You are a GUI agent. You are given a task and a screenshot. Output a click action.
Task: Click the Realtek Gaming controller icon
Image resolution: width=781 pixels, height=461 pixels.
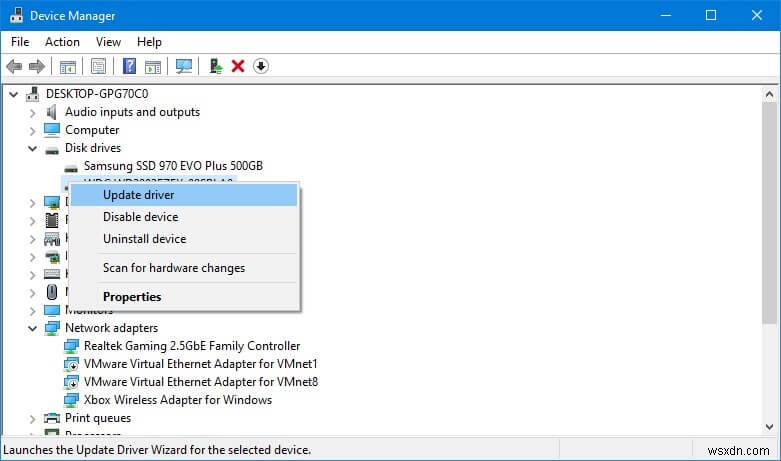[71, 346]
